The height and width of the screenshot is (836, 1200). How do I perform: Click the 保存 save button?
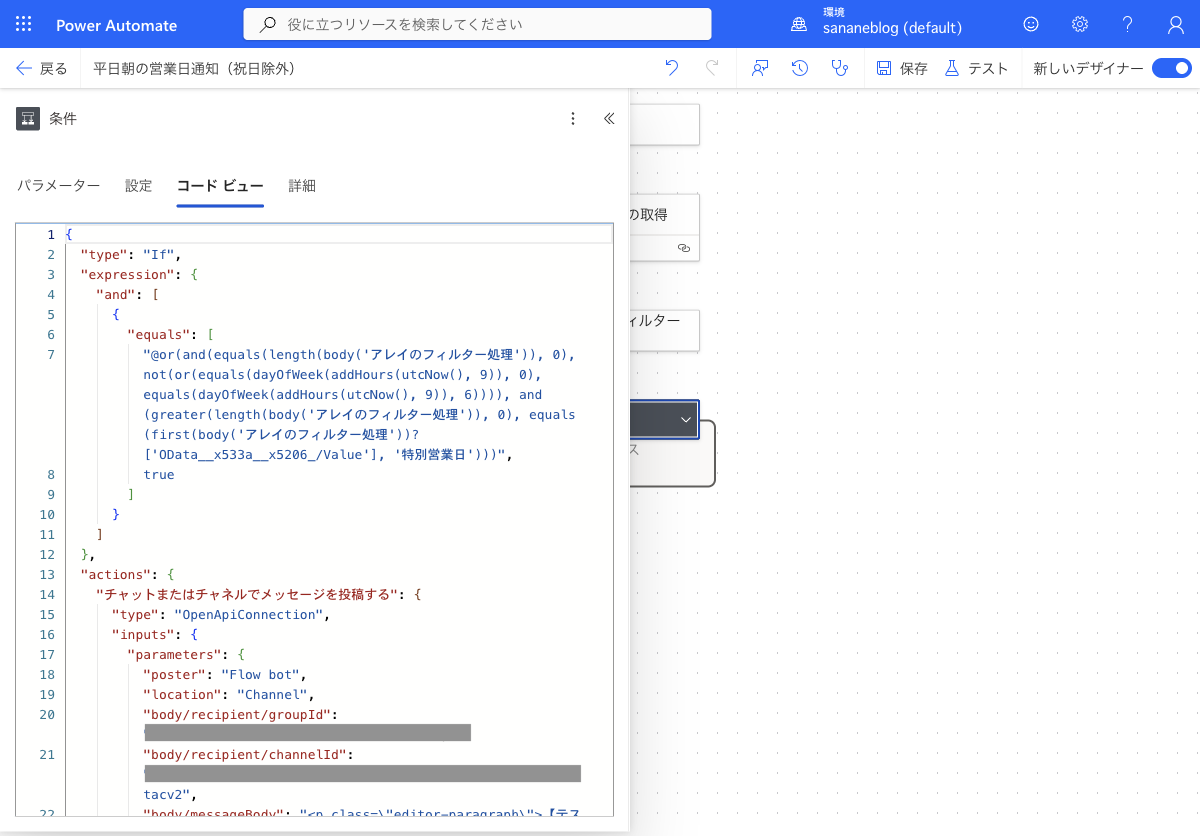click(902, 68)
